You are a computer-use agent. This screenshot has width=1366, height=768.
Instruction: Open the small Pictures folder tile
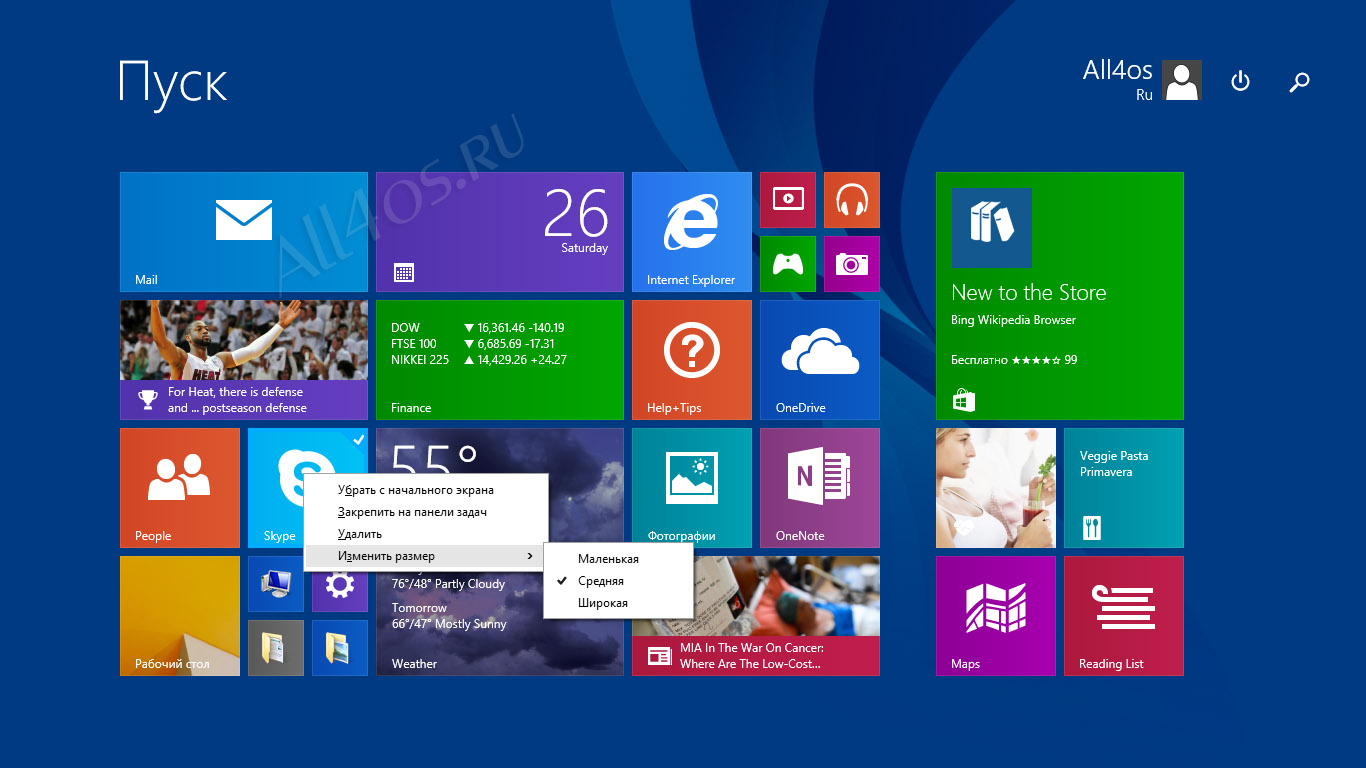coord(340,648)
